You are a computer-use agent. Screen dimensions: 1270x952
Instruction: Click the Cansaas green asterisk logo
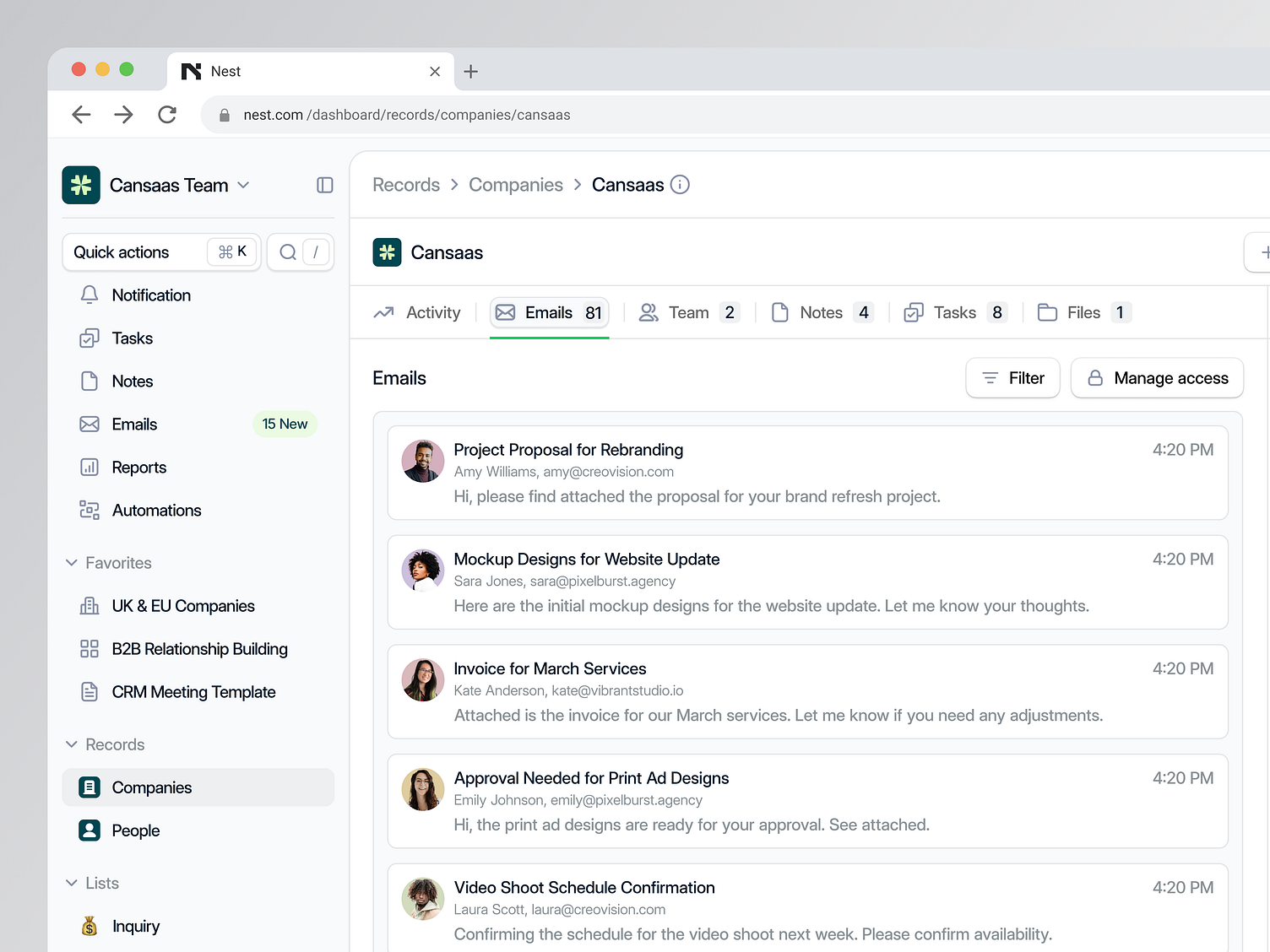point(387,252)
